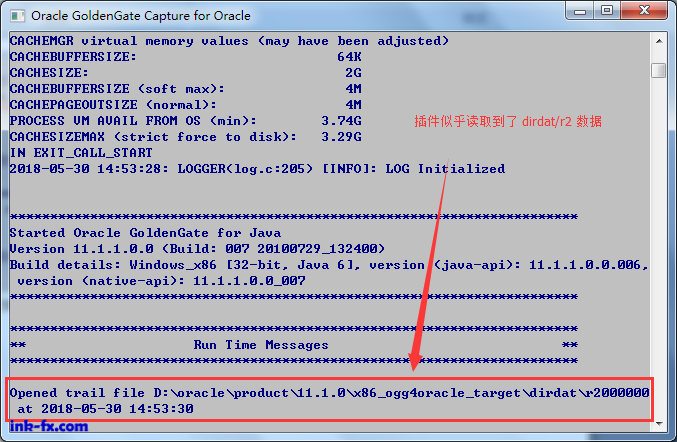Click the scrollbar down arrow
The height and width of the screenshot is (442, 677).
click(659, 423)
